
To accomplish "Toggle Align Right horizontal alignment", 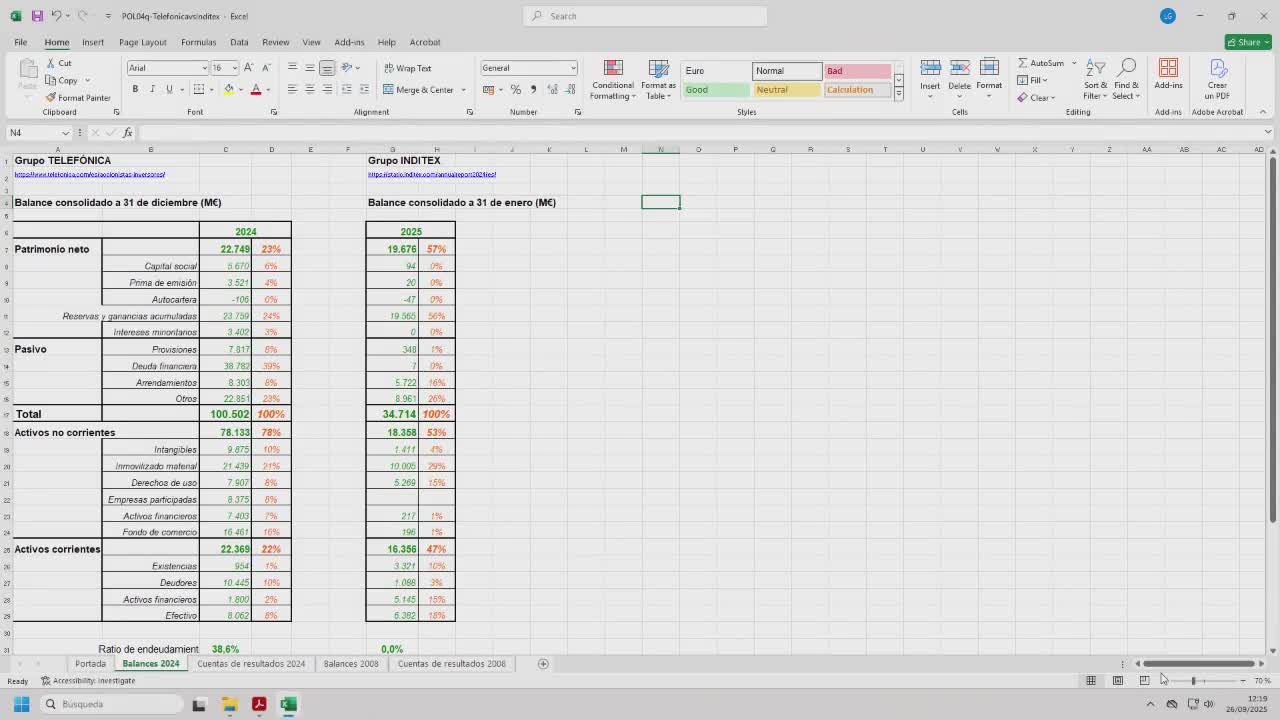I will (x=327, y=89).
